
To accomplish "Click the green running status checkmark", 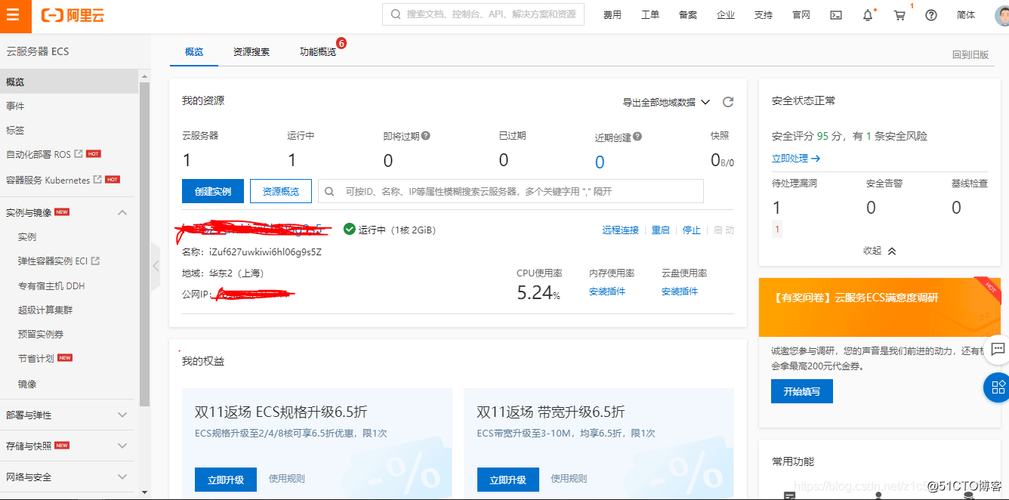I will 349,229.
